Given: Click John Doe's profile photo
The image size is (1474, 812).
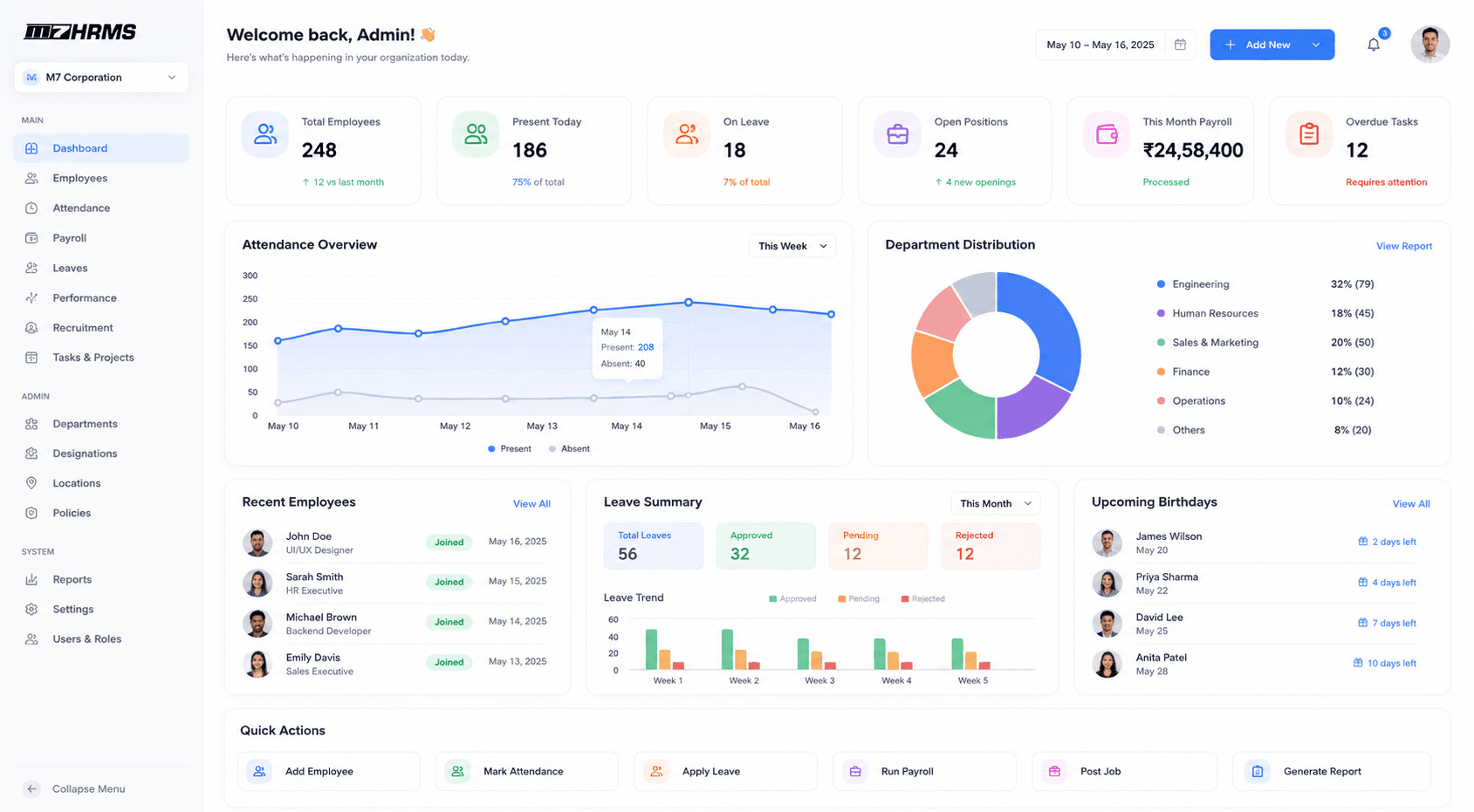Looking at the screenshot, I should pyautogui.click(x=257, y=542).
